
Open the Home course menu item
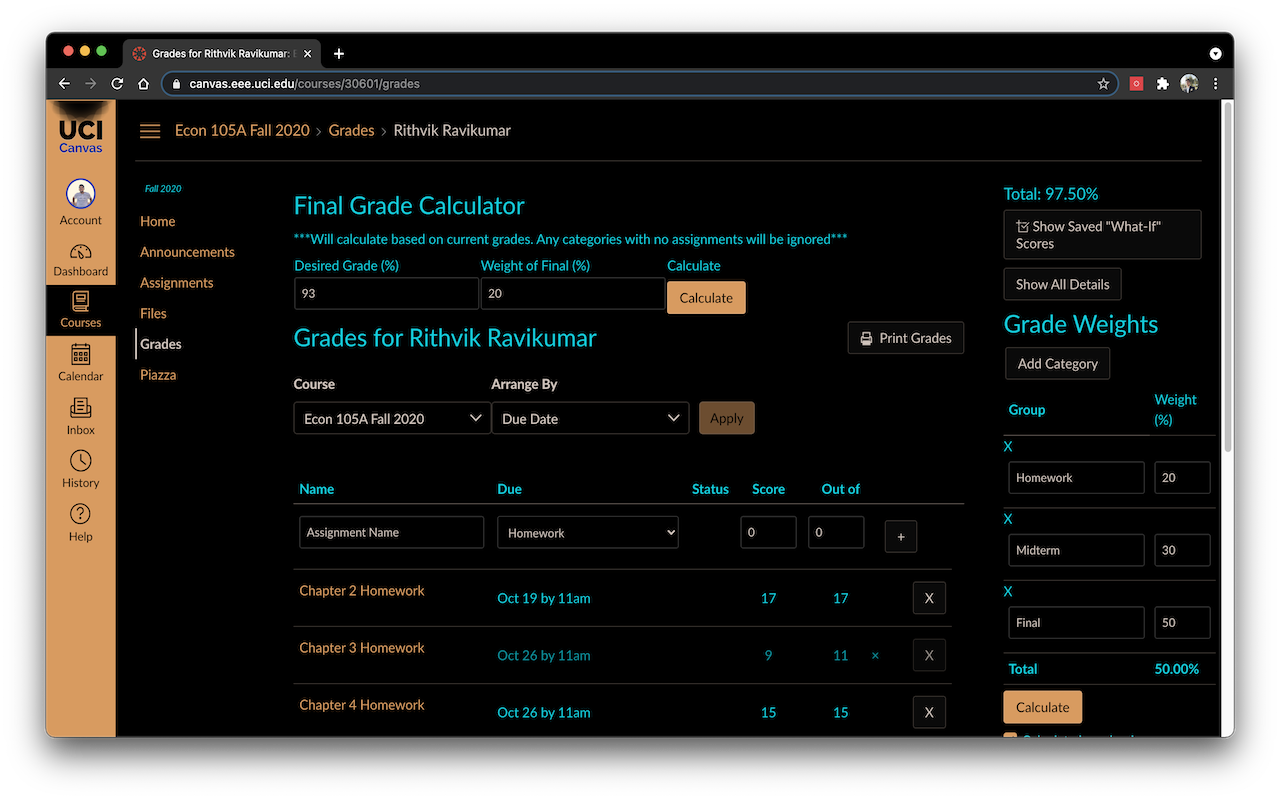click(158, 221)
